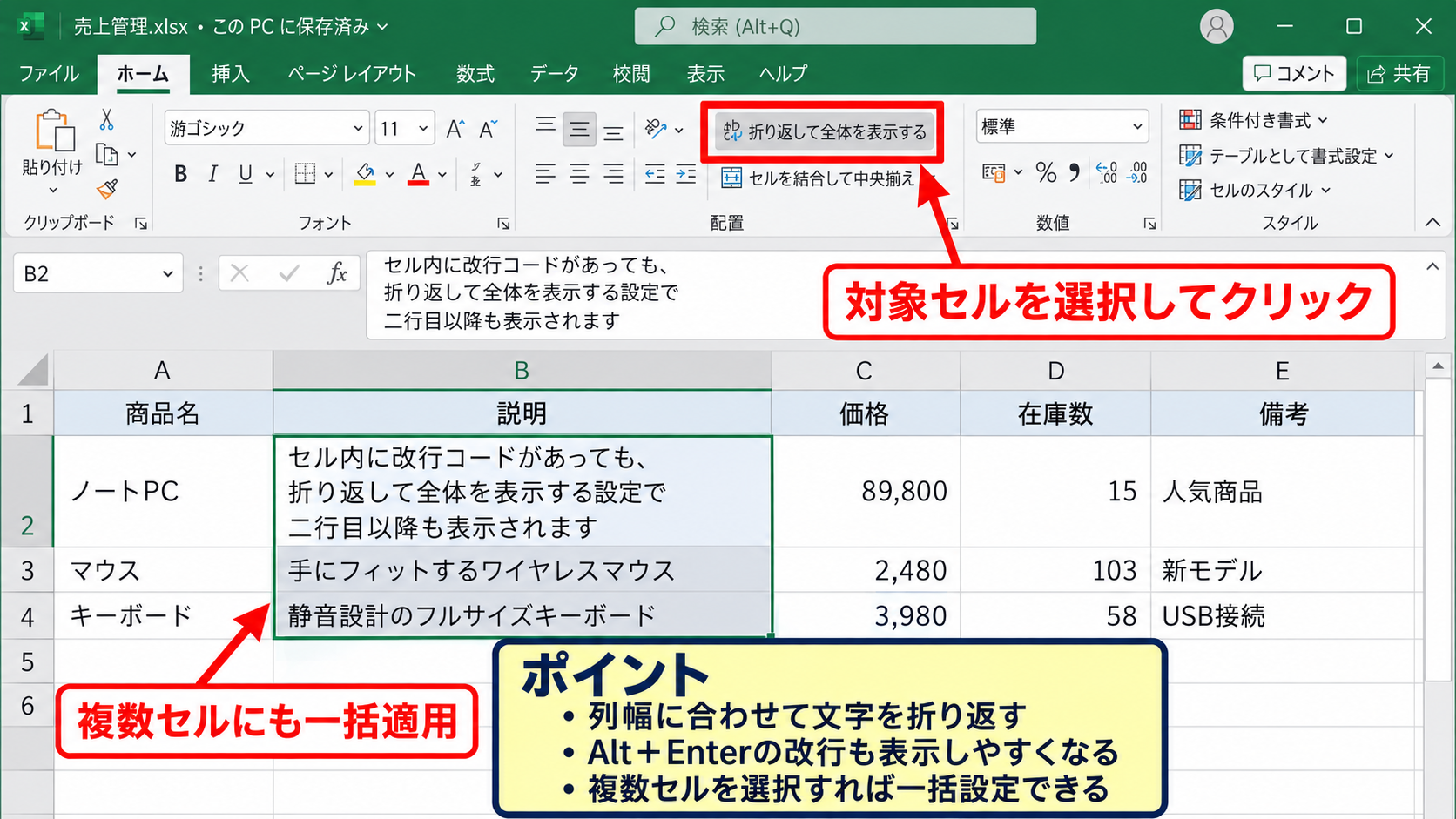
Task: Center text horizontally in the cell
Action: click(579, 174)
